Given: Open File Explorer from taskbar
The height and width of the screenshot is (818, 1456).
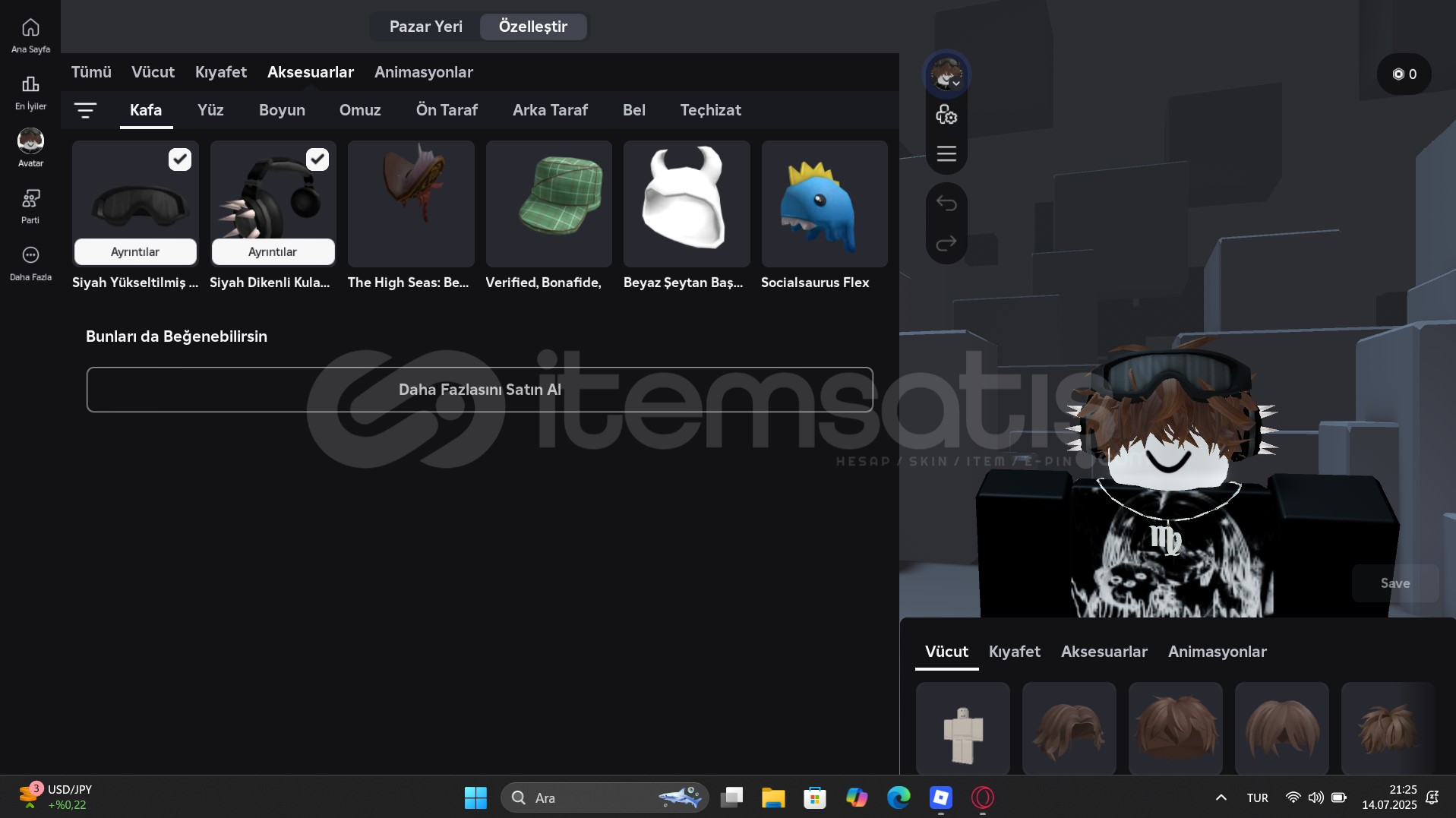Looking at the screenshot, I should pos(773,797).
